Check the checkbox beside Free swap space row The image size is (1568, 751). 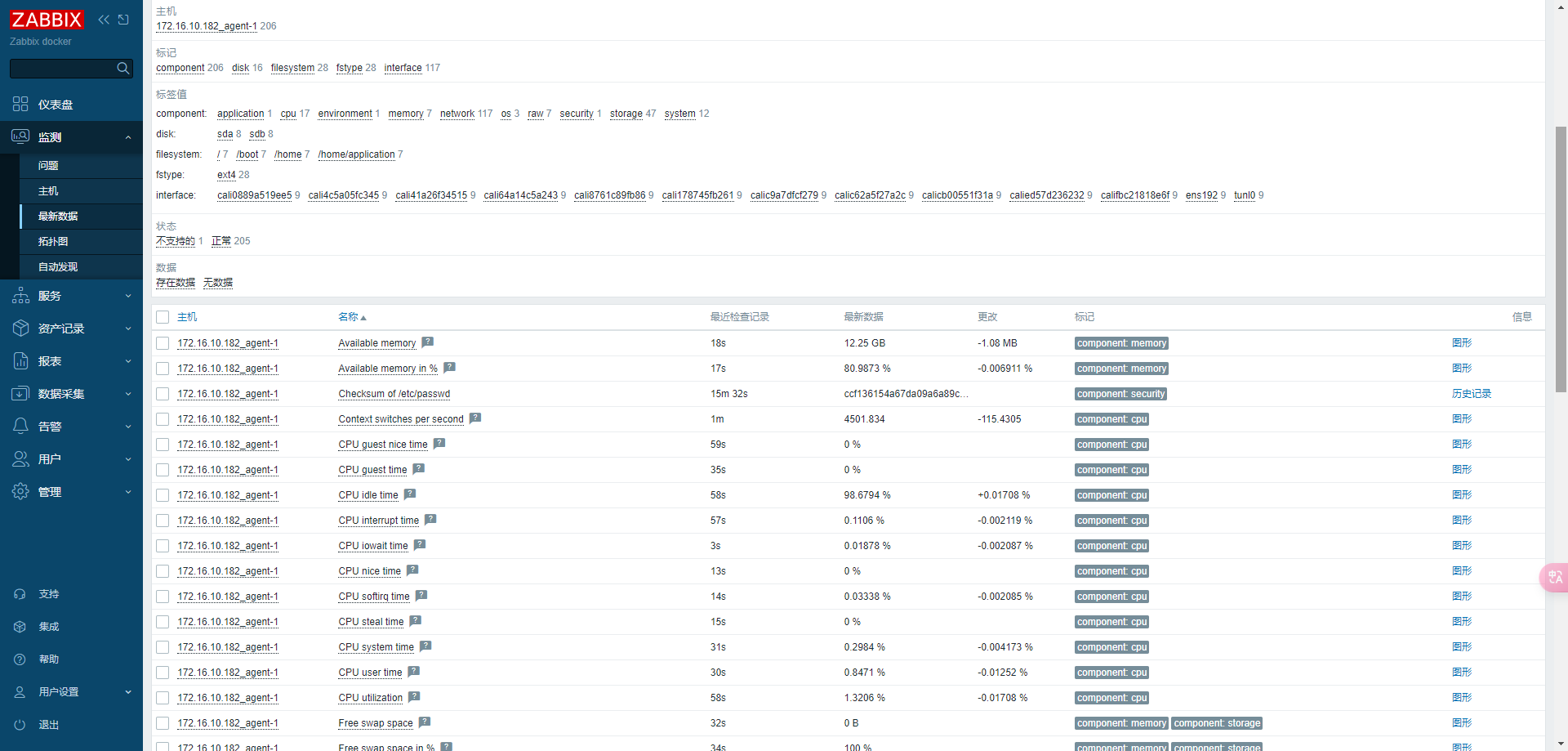(162, 723)
